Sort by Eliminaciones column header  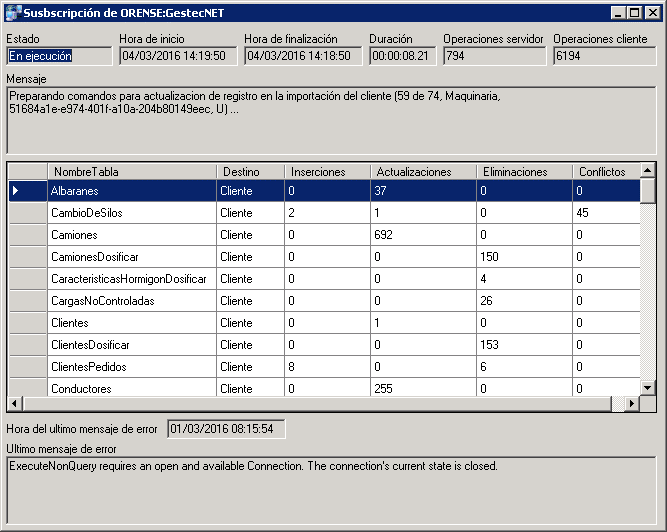(x=524, y=172)
